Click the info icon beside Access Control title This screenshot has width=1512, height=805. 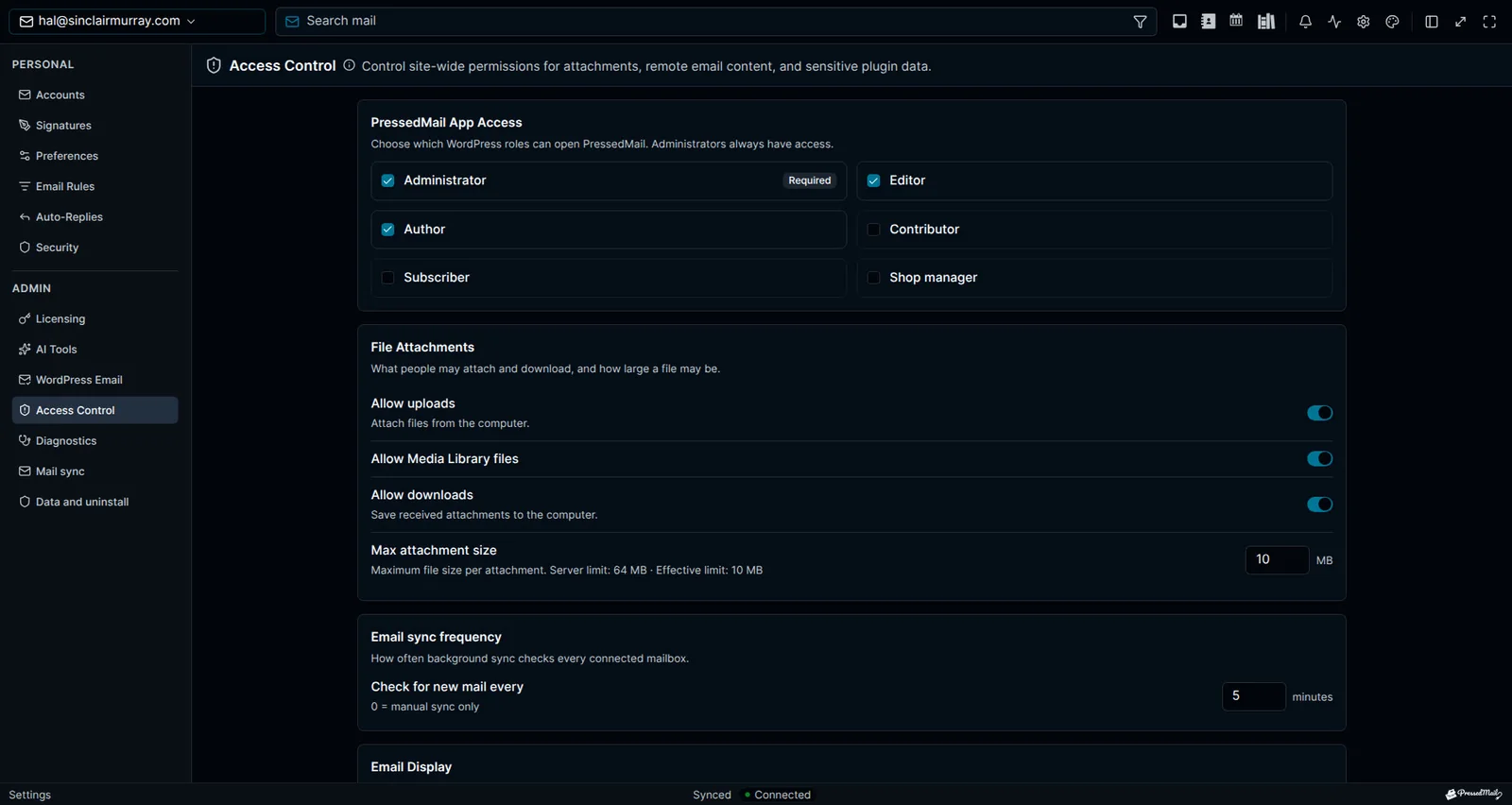coord(349,65)
